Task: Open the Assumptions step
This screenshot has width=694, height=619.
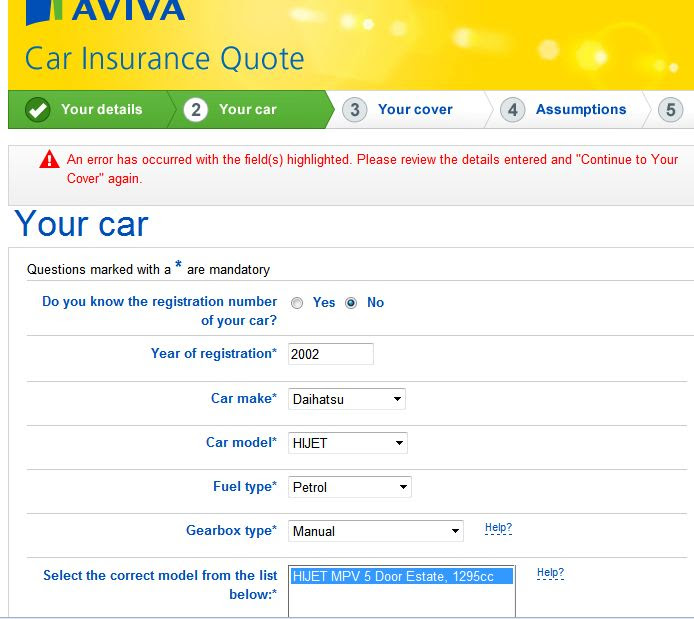Action: (x=581, y=109)
